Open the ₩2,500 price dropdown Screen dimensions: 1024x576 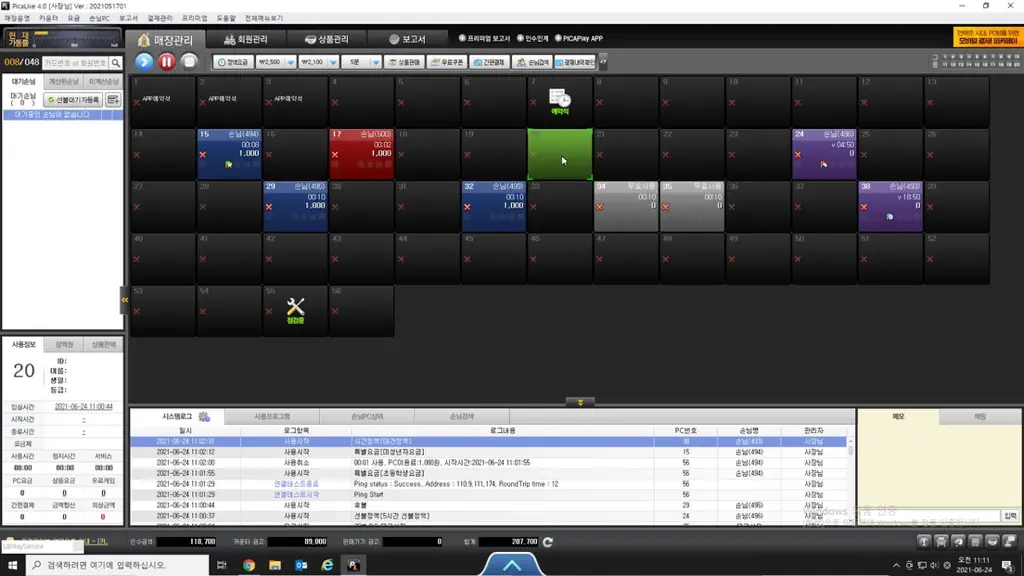(291, 62)
